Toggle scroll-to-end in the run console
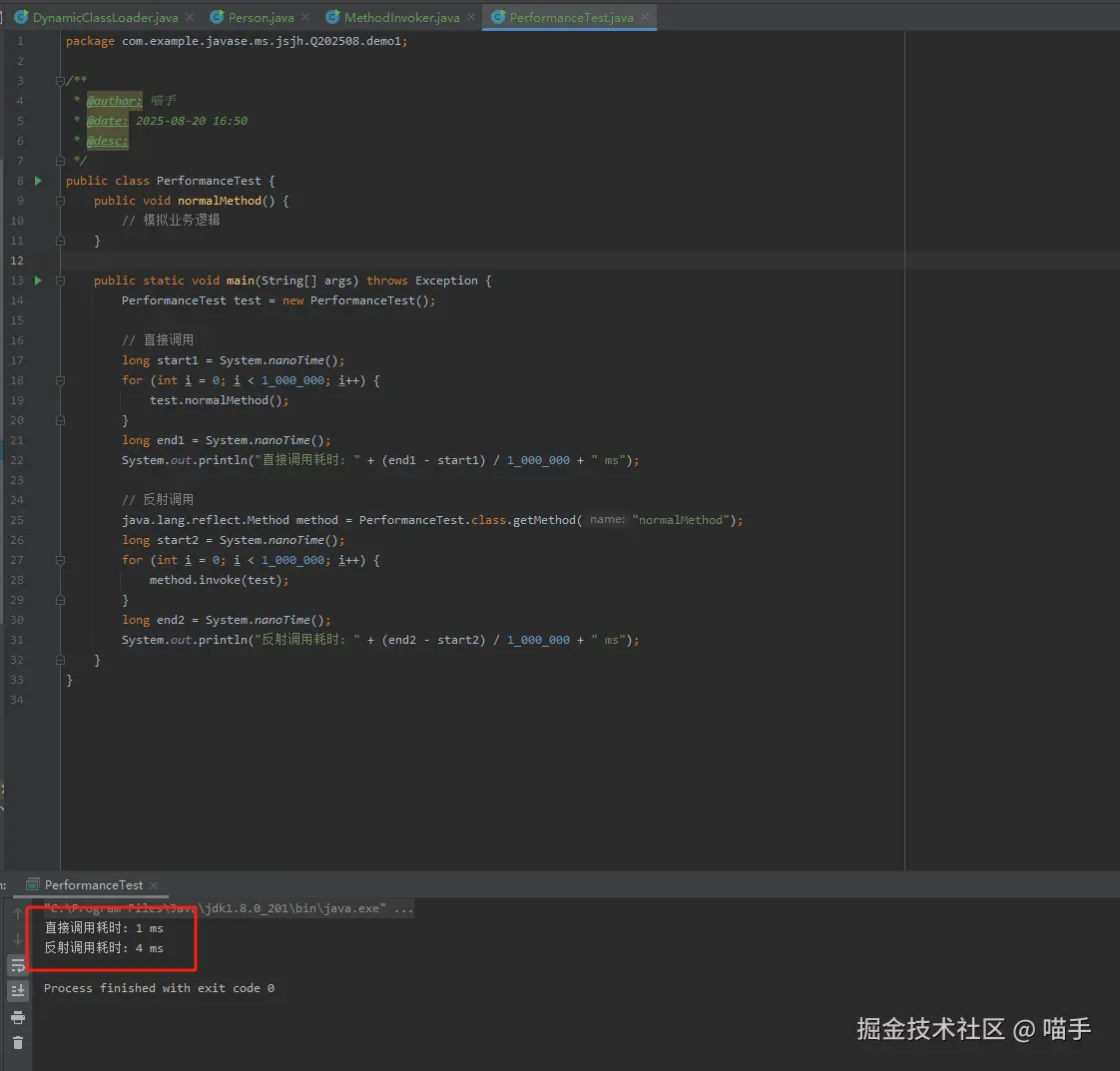The image size is (1120, 1071). [18, 991]
